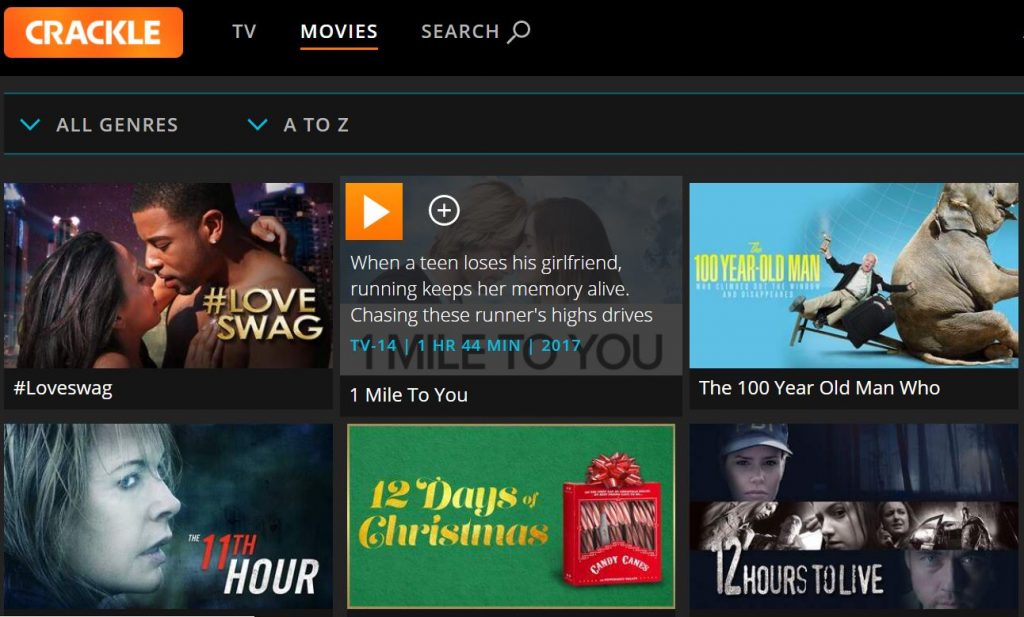Click The 100 Year Old Man Who title
Image resolution: width=1024 pixels, height=617 pixels.
click(x=820, y=388)
